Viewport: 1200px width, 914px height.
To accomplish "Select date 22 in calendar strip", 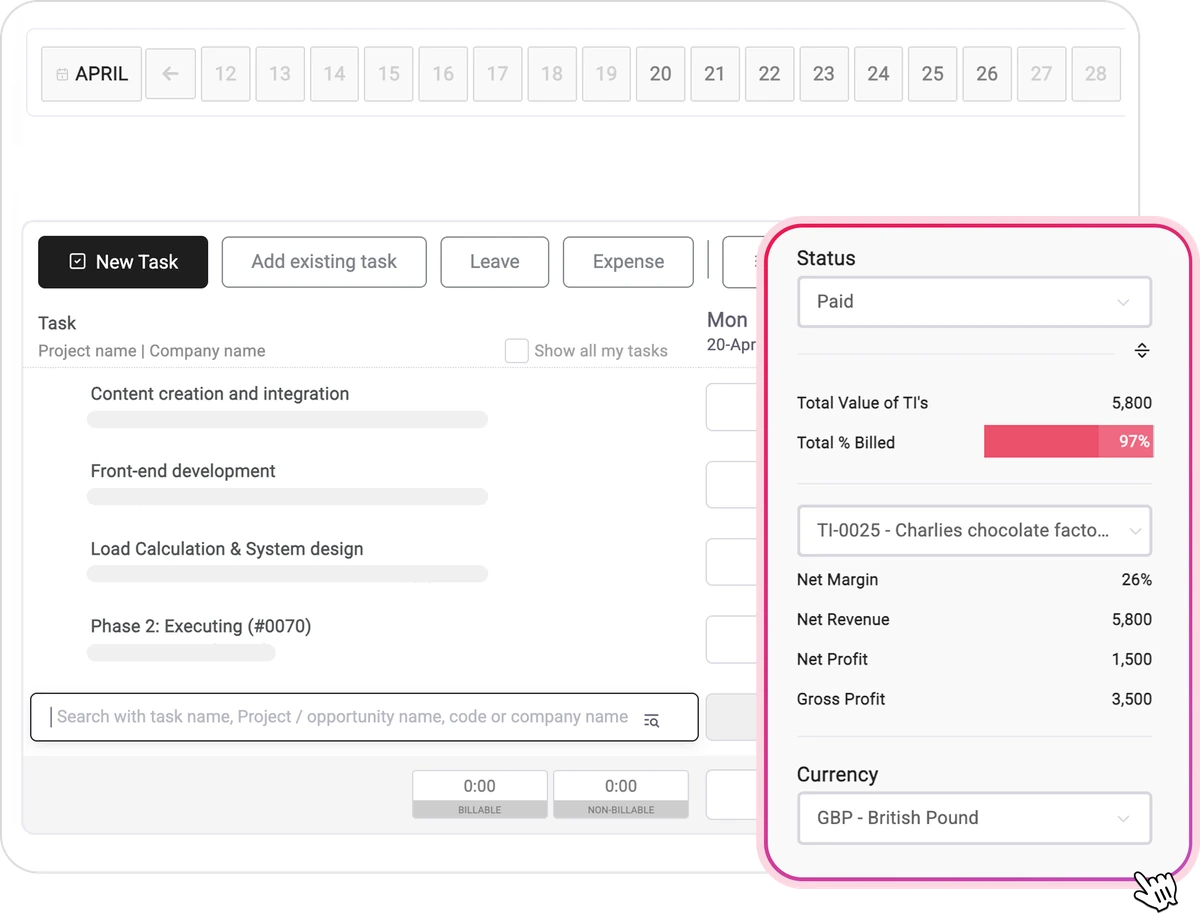I will tap(769, 74).
